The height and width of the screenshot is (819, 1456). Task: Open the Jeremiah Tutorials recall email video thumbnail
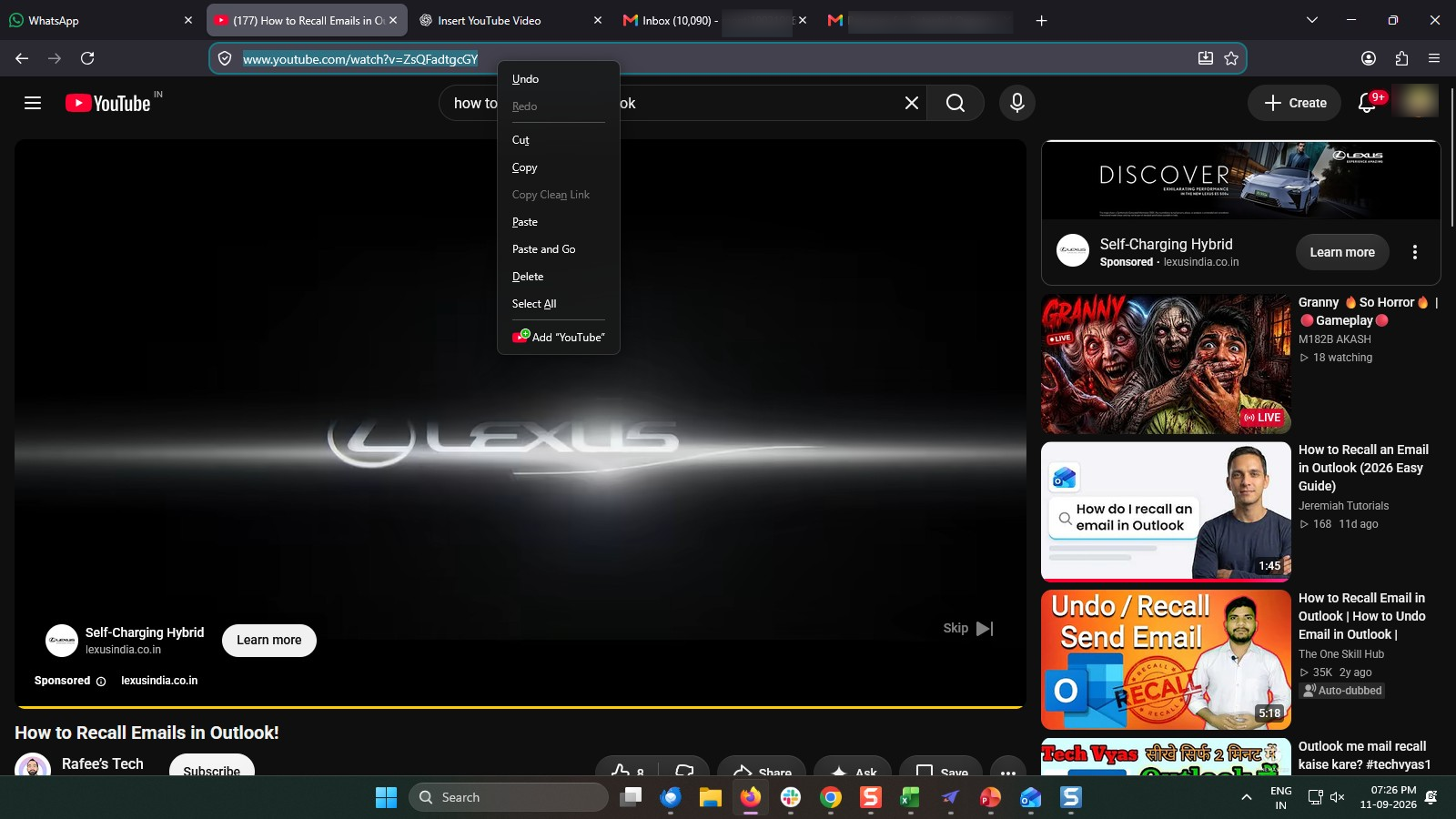tap(1166, 511)
